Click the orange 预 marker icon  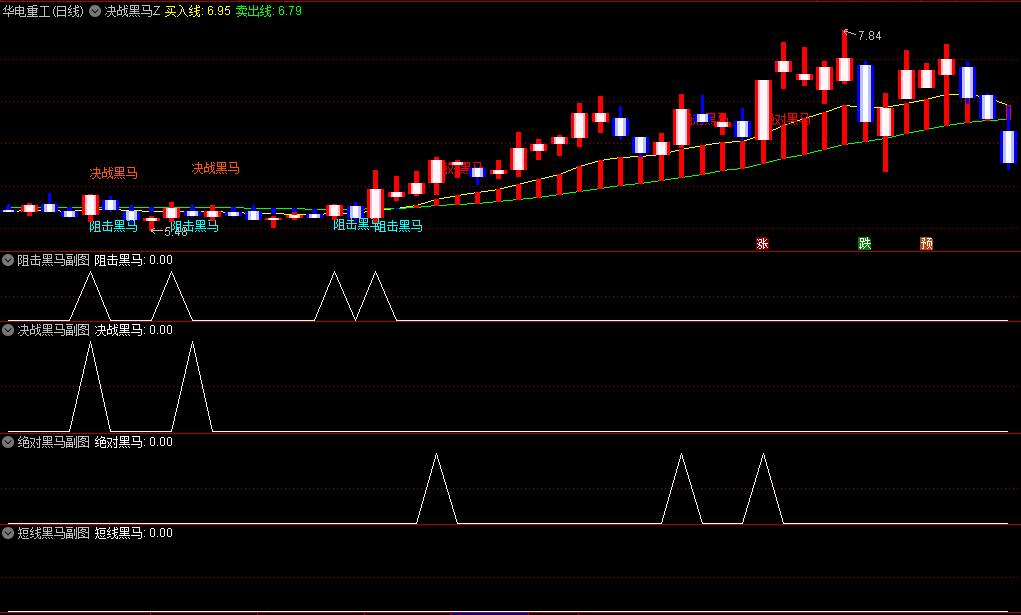(927, 244)
